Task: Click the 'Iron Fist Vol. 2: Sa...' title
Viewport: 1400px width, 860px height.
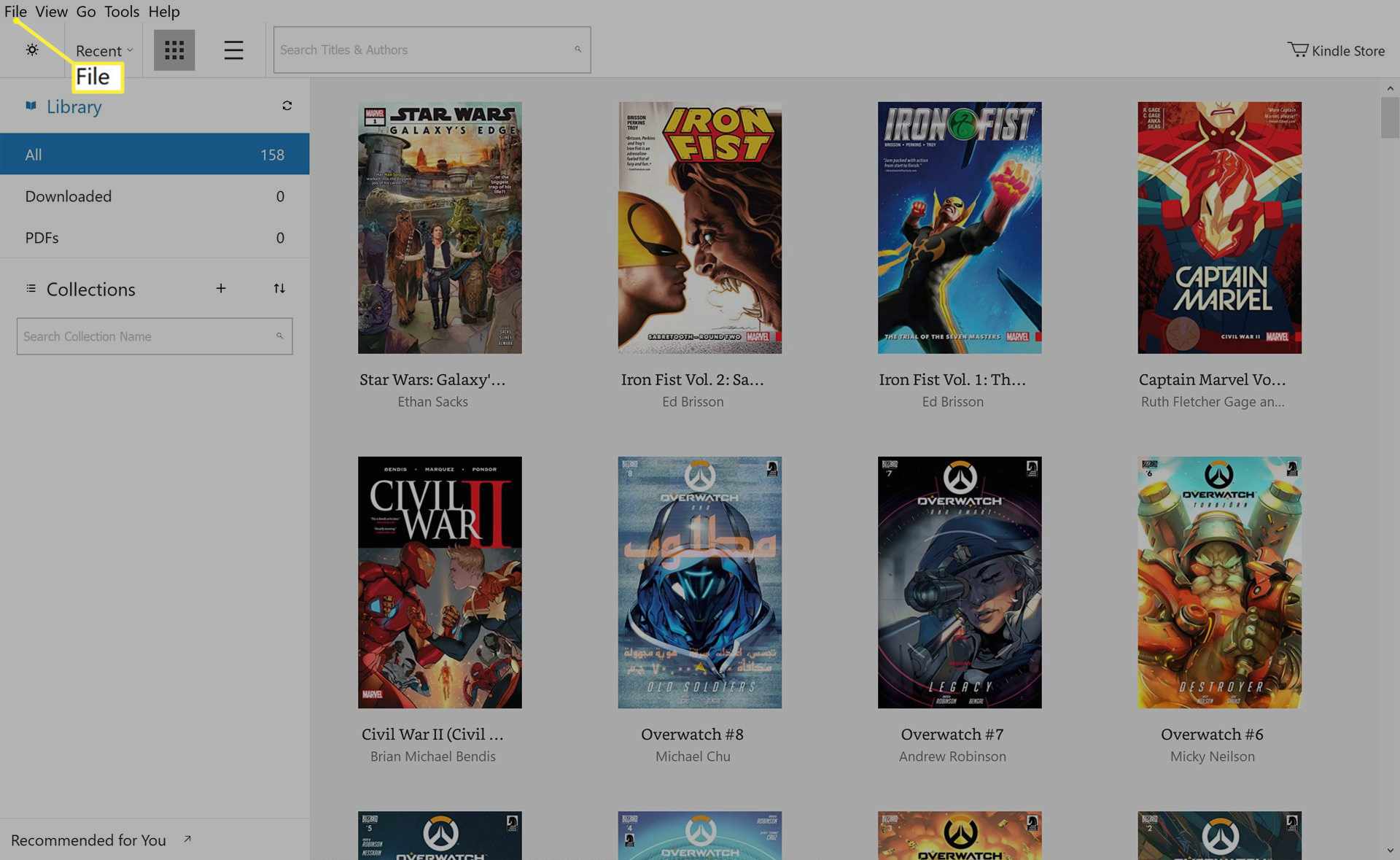Action: coord(693,379)
